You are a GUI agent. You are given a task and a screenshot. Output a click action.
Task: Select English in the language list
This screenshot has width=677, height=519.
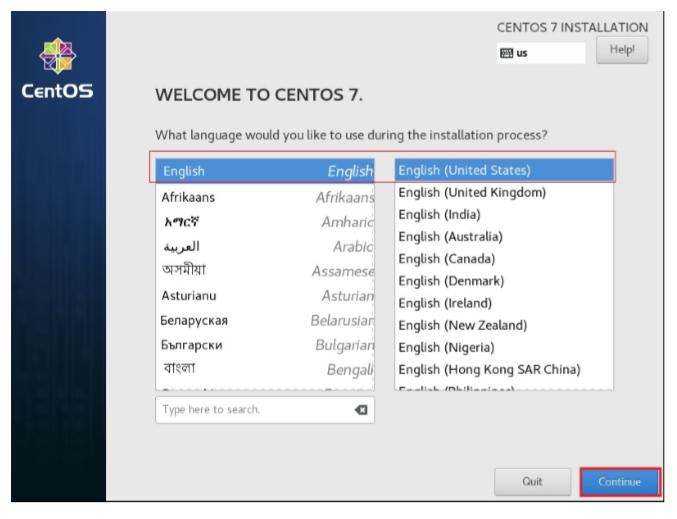coord(265,171)
